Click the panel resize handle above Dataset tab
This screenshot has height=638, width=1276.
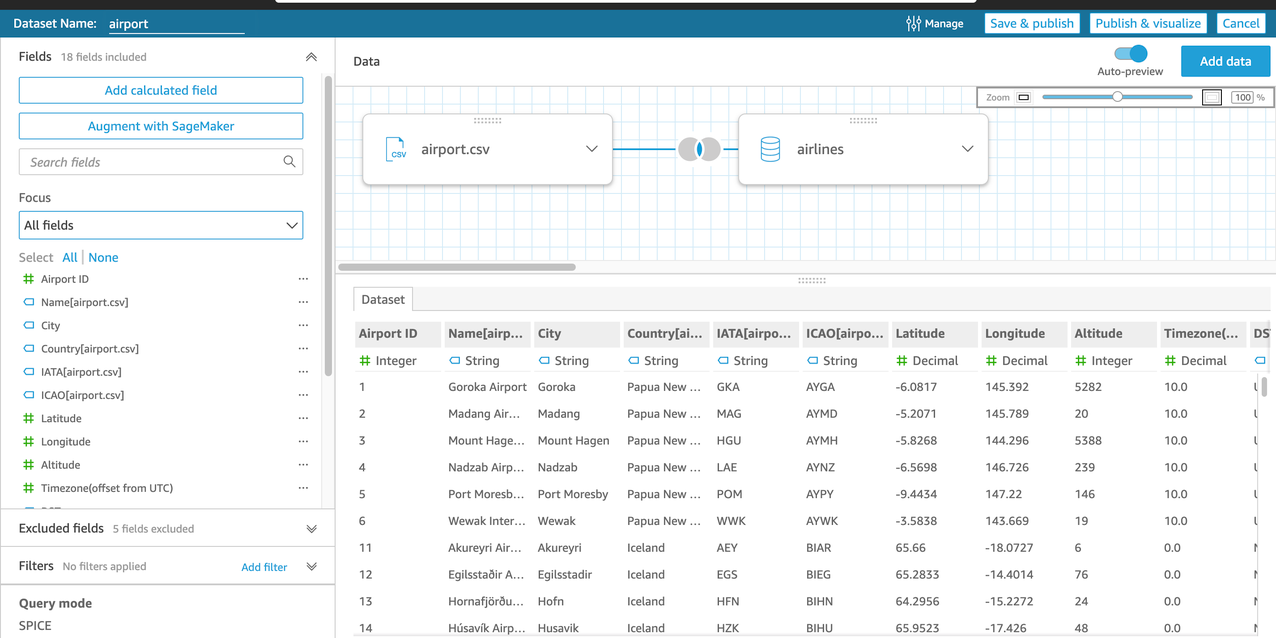click(x=812, y=281)
